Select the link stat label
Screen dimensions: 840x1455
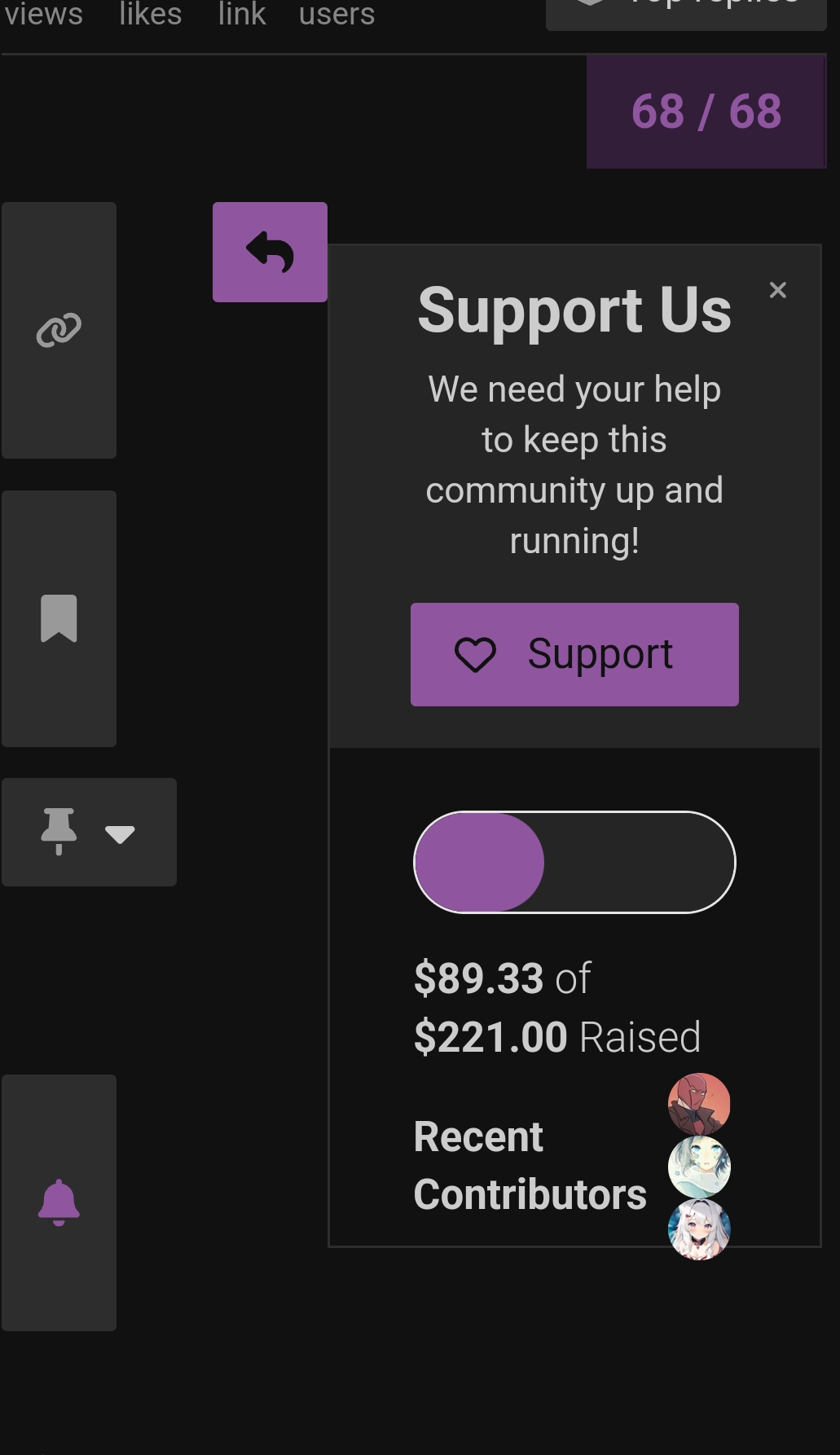click(x=242, y=14)
